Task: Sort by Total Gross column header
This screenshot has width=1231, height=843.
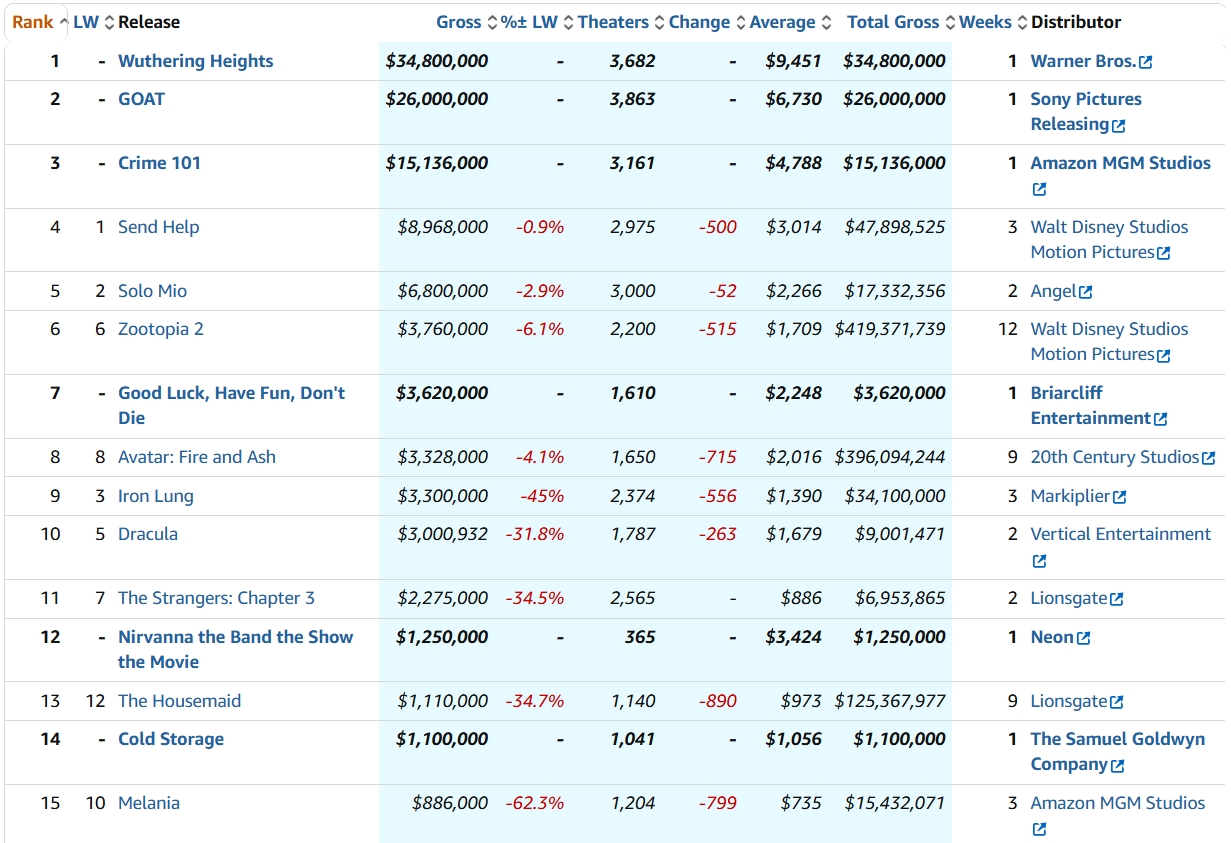Action: point(892,22)
